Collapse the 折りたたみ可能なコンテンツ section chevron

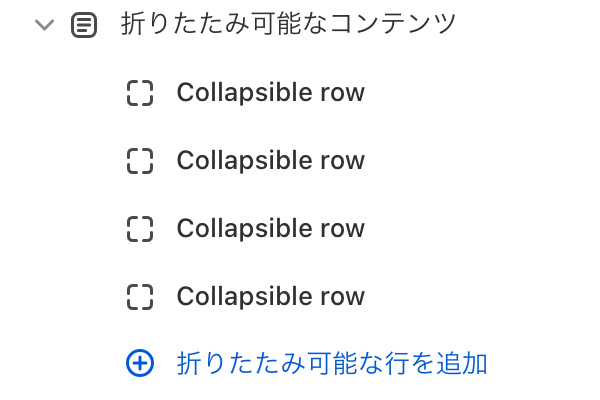pos(43,25)
